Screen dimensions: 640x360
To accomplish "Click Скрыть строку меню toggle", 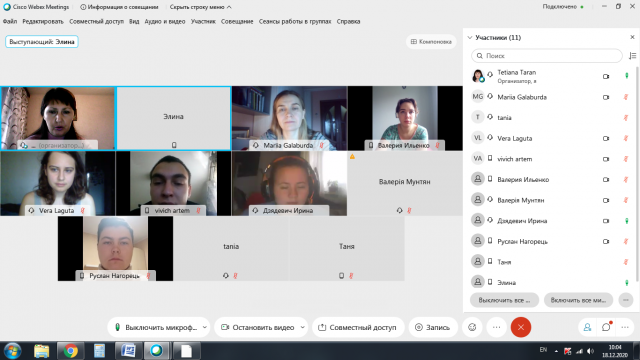I will [x=200, y=7].
